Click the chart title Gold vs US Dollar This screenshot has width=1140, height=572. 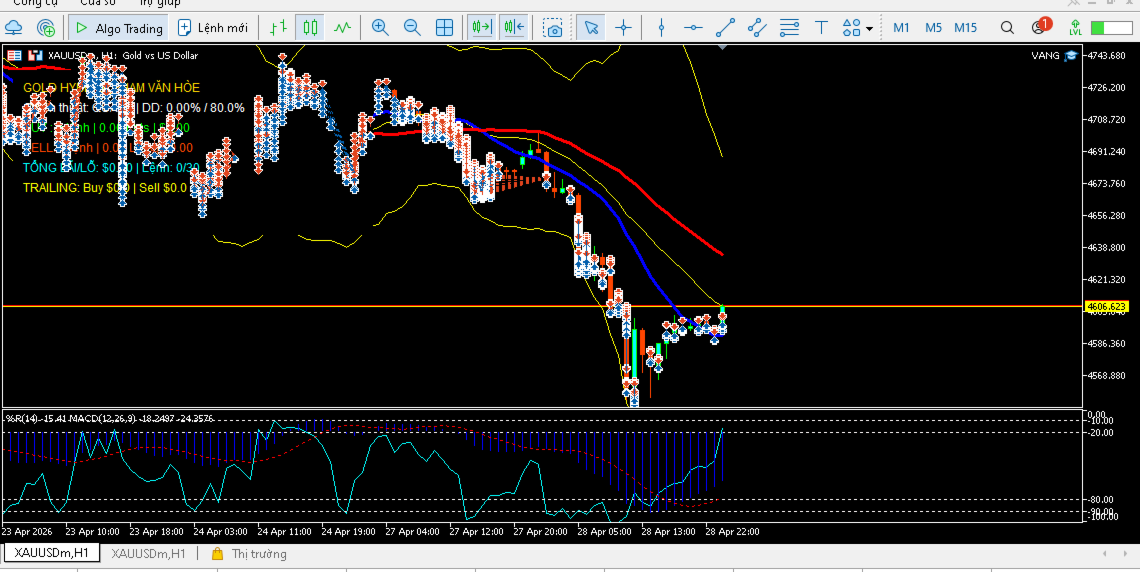(160, 55)
